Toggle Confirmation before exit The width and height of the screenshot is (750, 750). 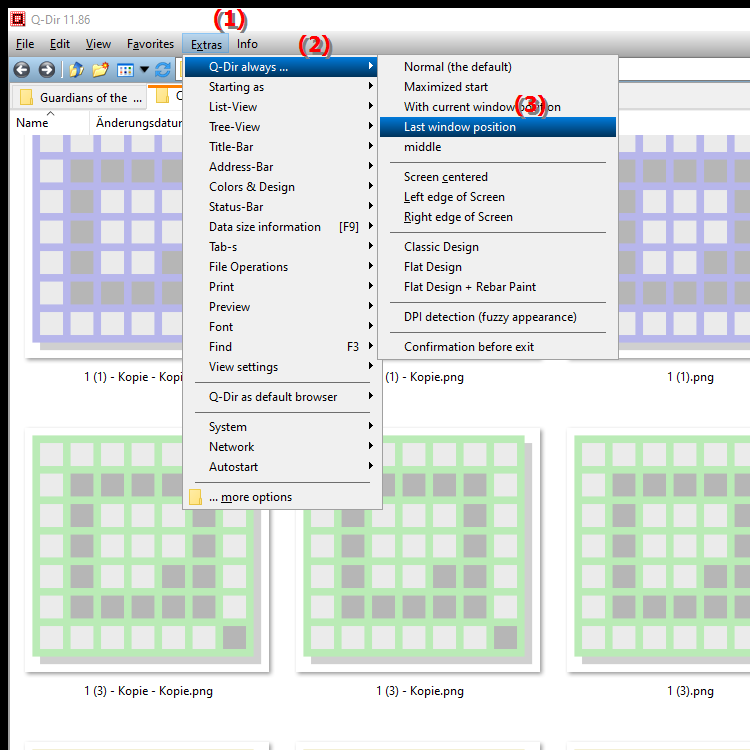(497, 347)
